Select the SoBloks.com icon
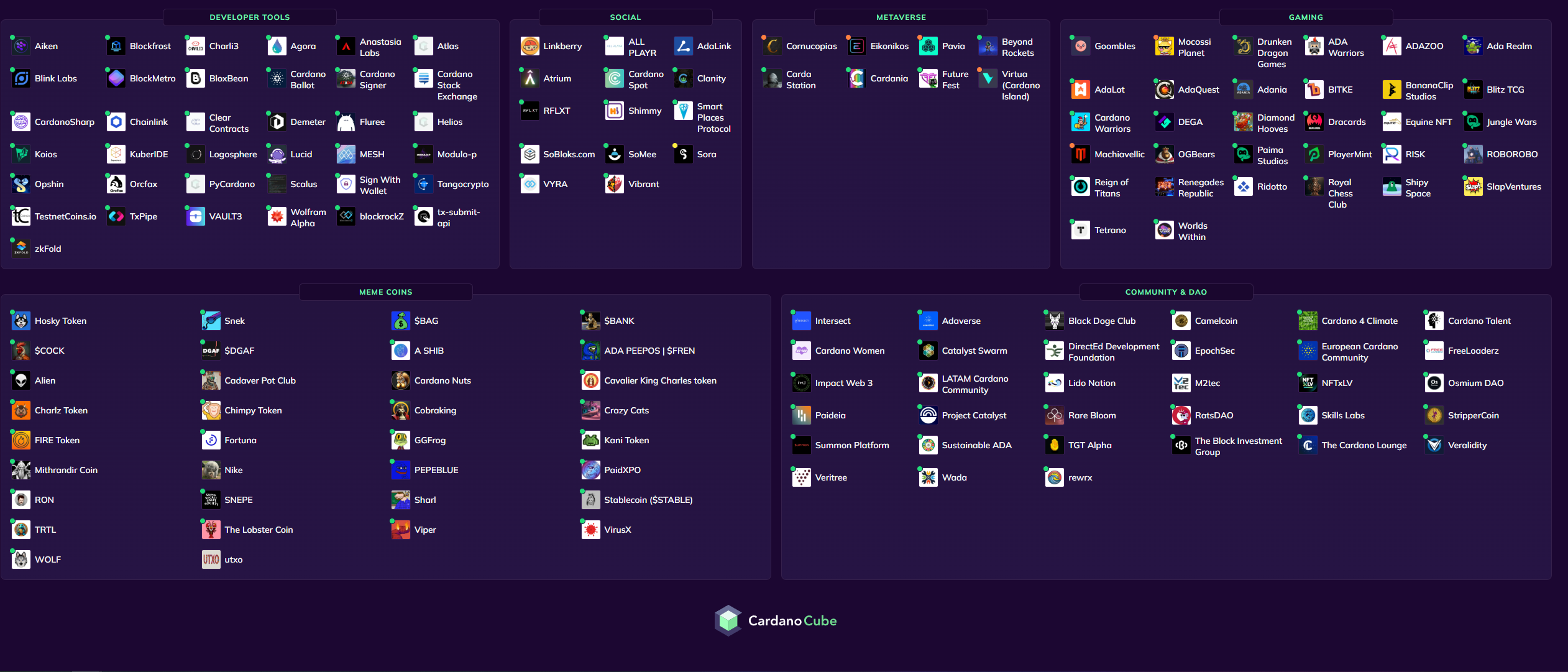The image size is (1568, 672). [530, 154]
